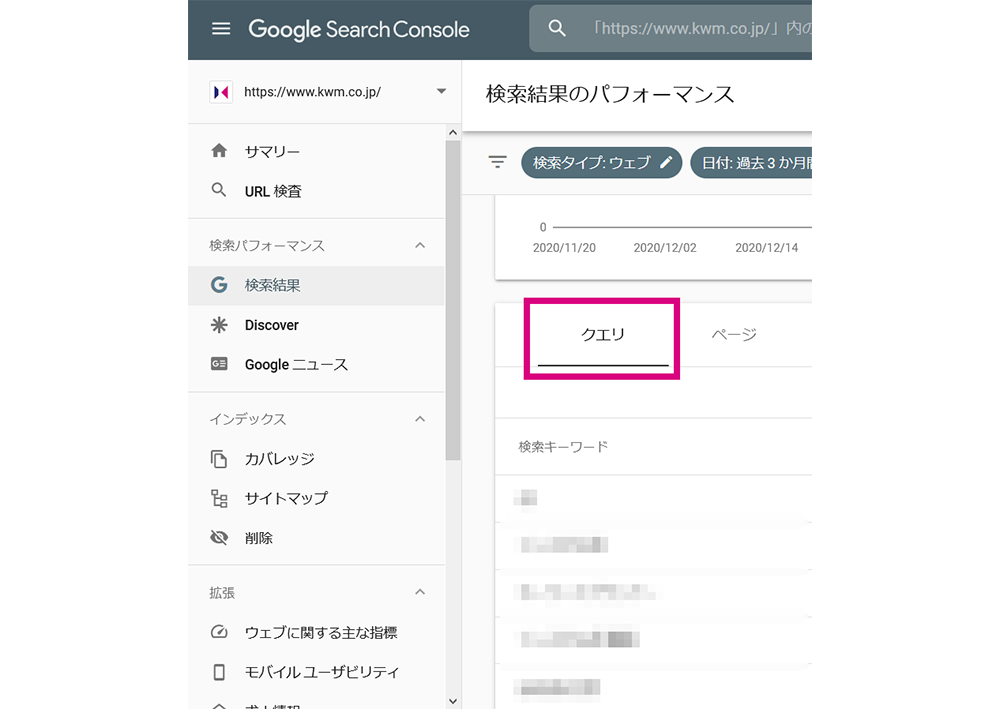Open the filter list icon
The height and width of the screenshot is (709, 1000).
(497, 162)
